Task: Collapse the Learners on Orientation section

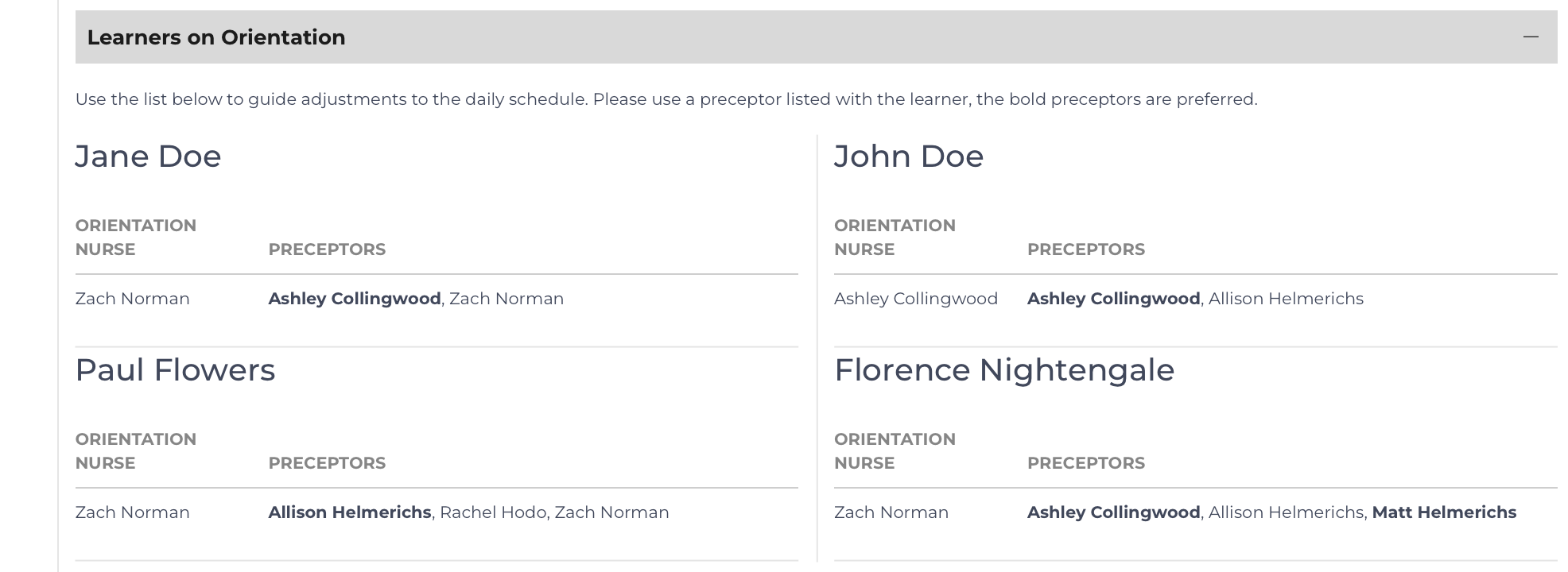Action: click(1530, 37)
